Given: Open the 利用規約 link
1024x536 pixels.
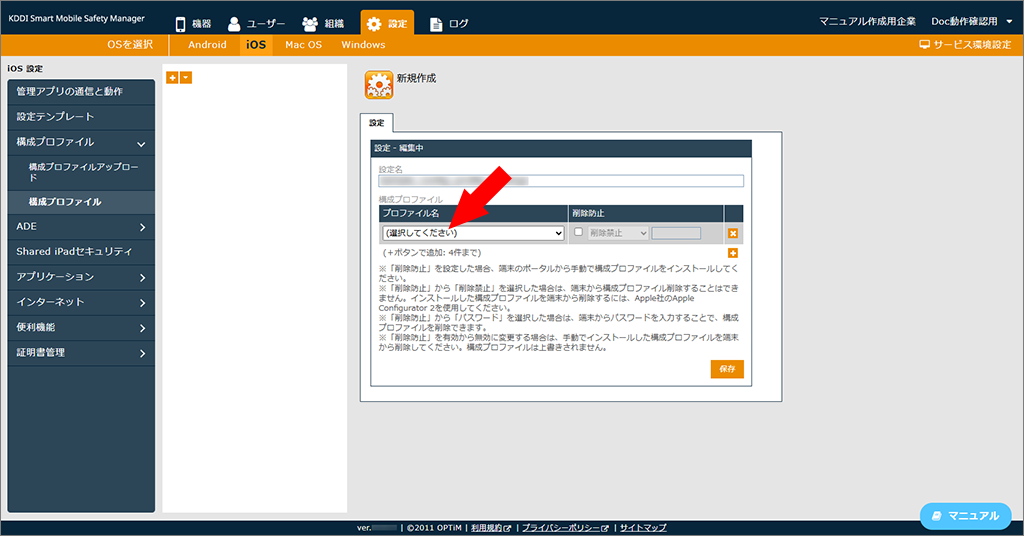Looking at the screenshot, I should (490, 528).
